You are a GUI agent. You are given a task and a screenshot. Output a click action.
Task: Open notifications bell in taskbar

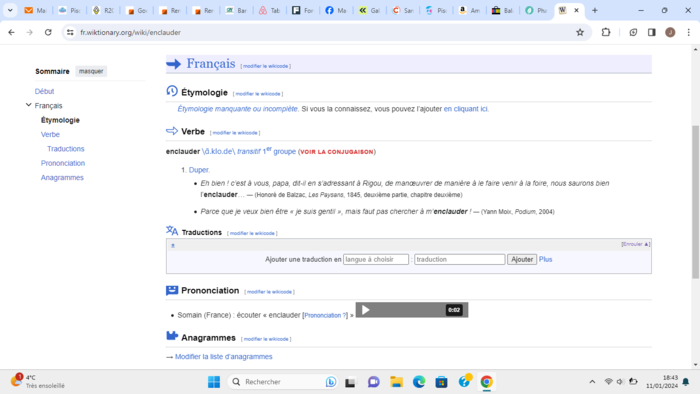point(686,382)
